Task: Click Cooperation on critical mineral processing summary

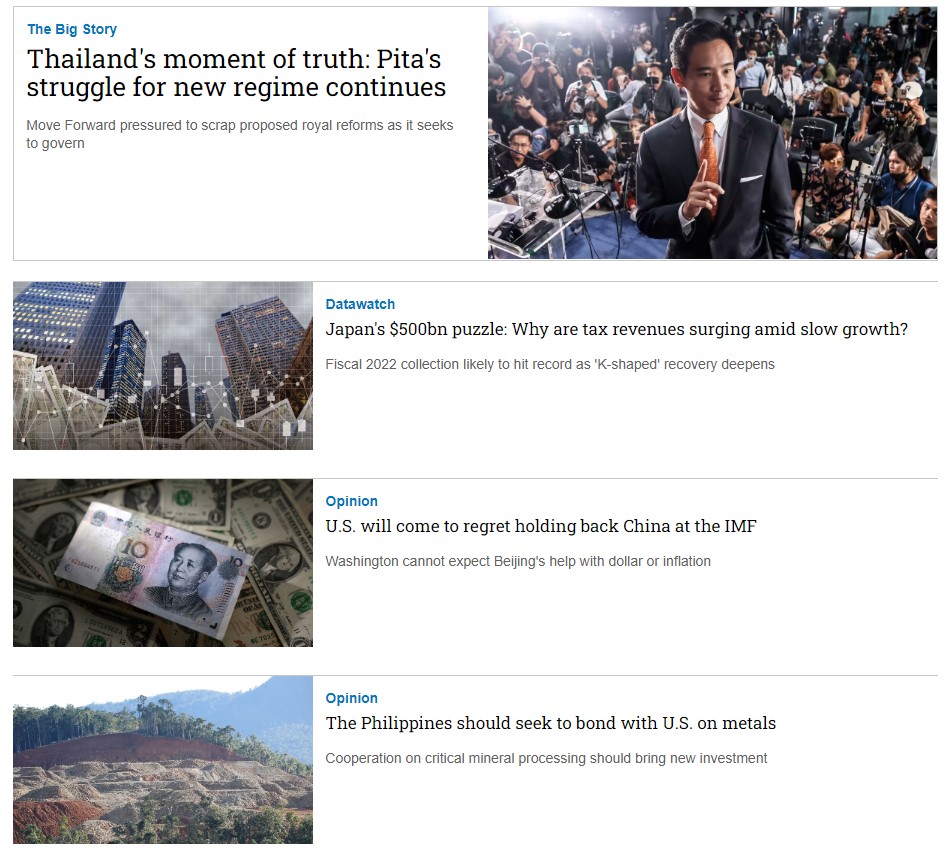Action: coord(546,758)
